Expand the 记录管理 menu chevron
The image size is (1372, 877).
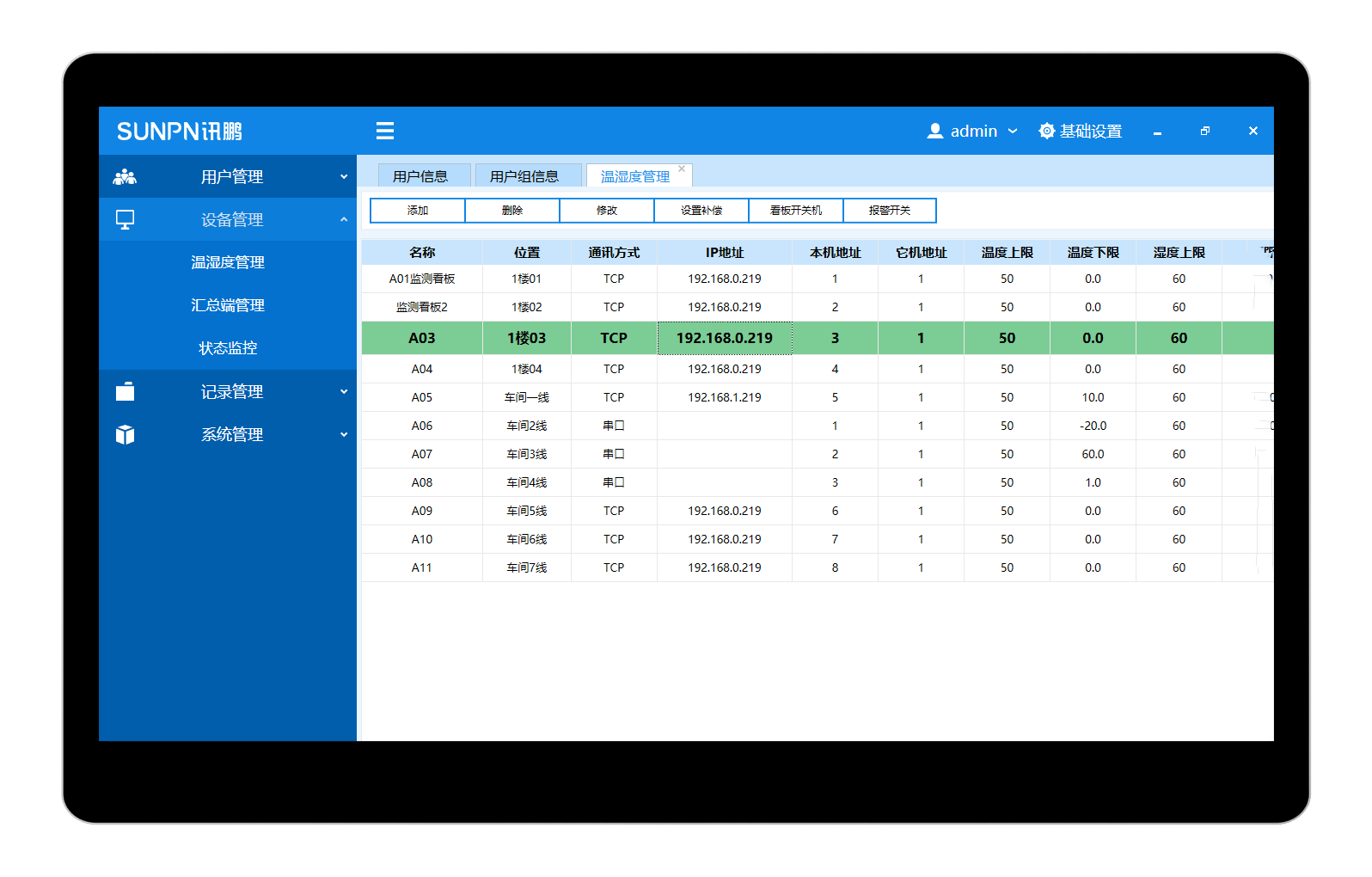click(344, 391)
